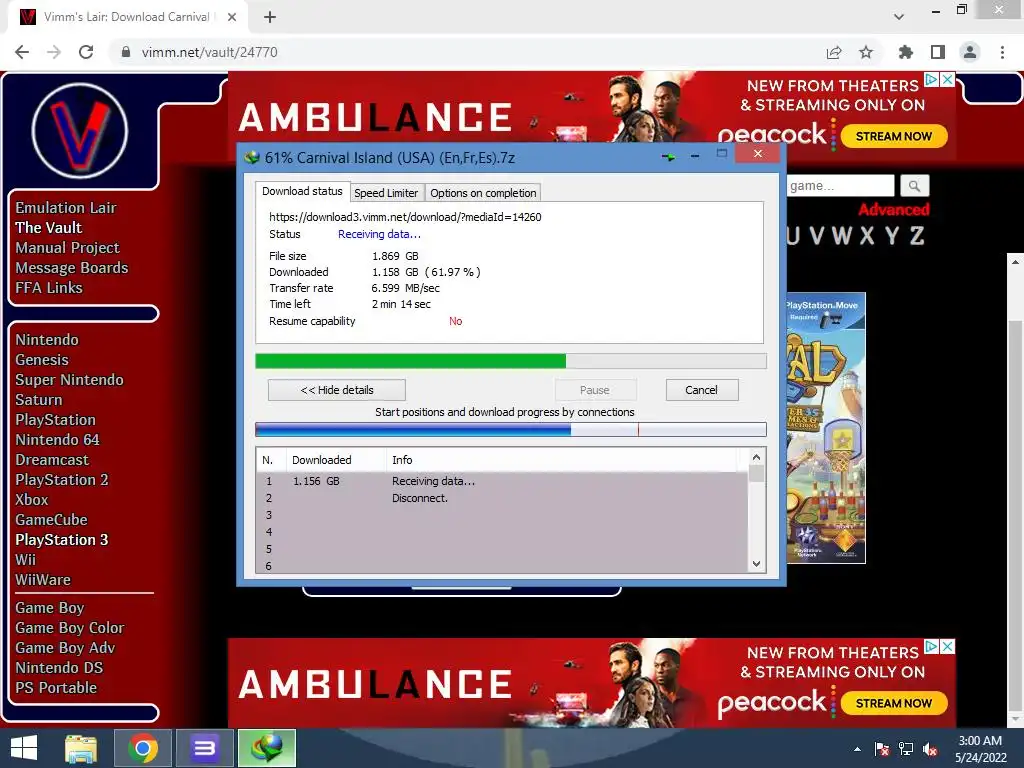
Task: Go back to the previous page in Chrome
Action: (x=22, y=52)
